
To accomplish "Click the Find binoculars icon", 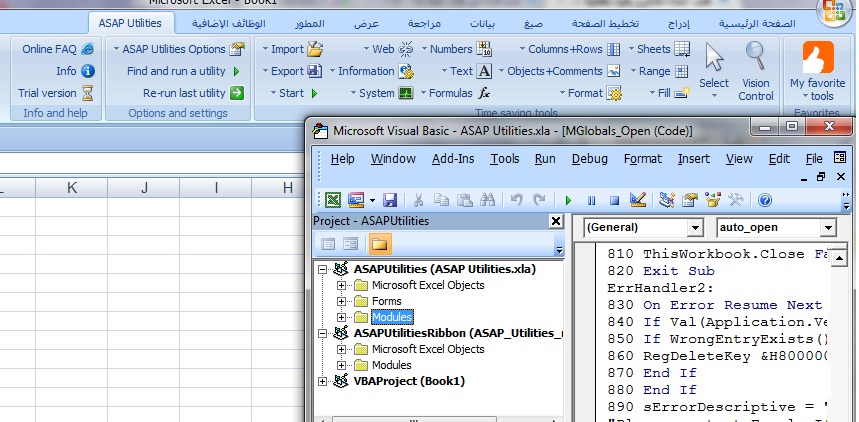I will pos(487,200).
